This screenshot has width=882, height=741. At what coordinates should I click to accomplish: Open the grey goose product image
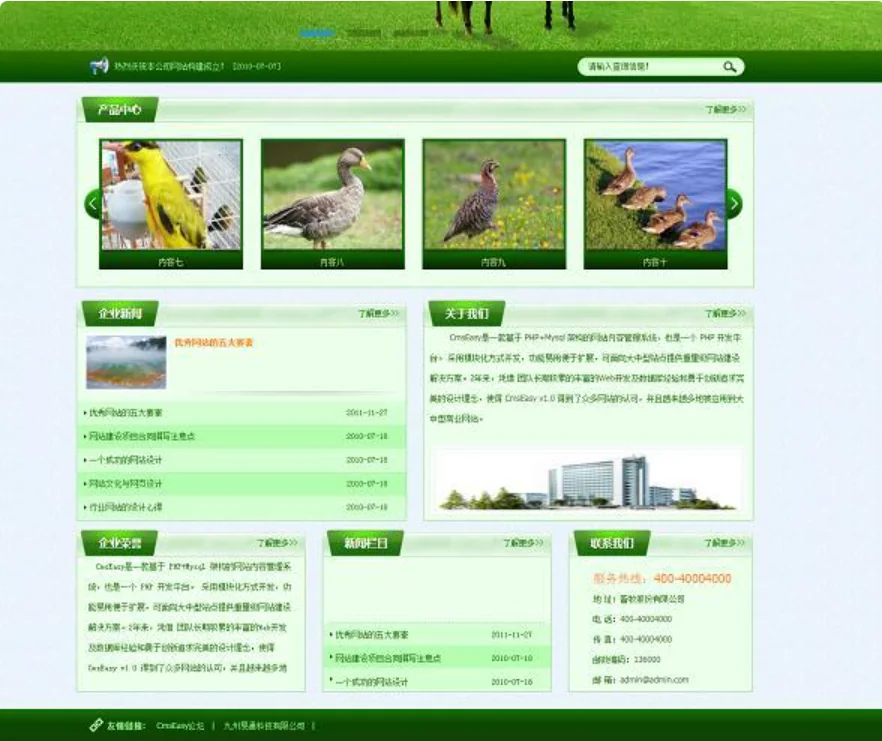click(332, 195)
